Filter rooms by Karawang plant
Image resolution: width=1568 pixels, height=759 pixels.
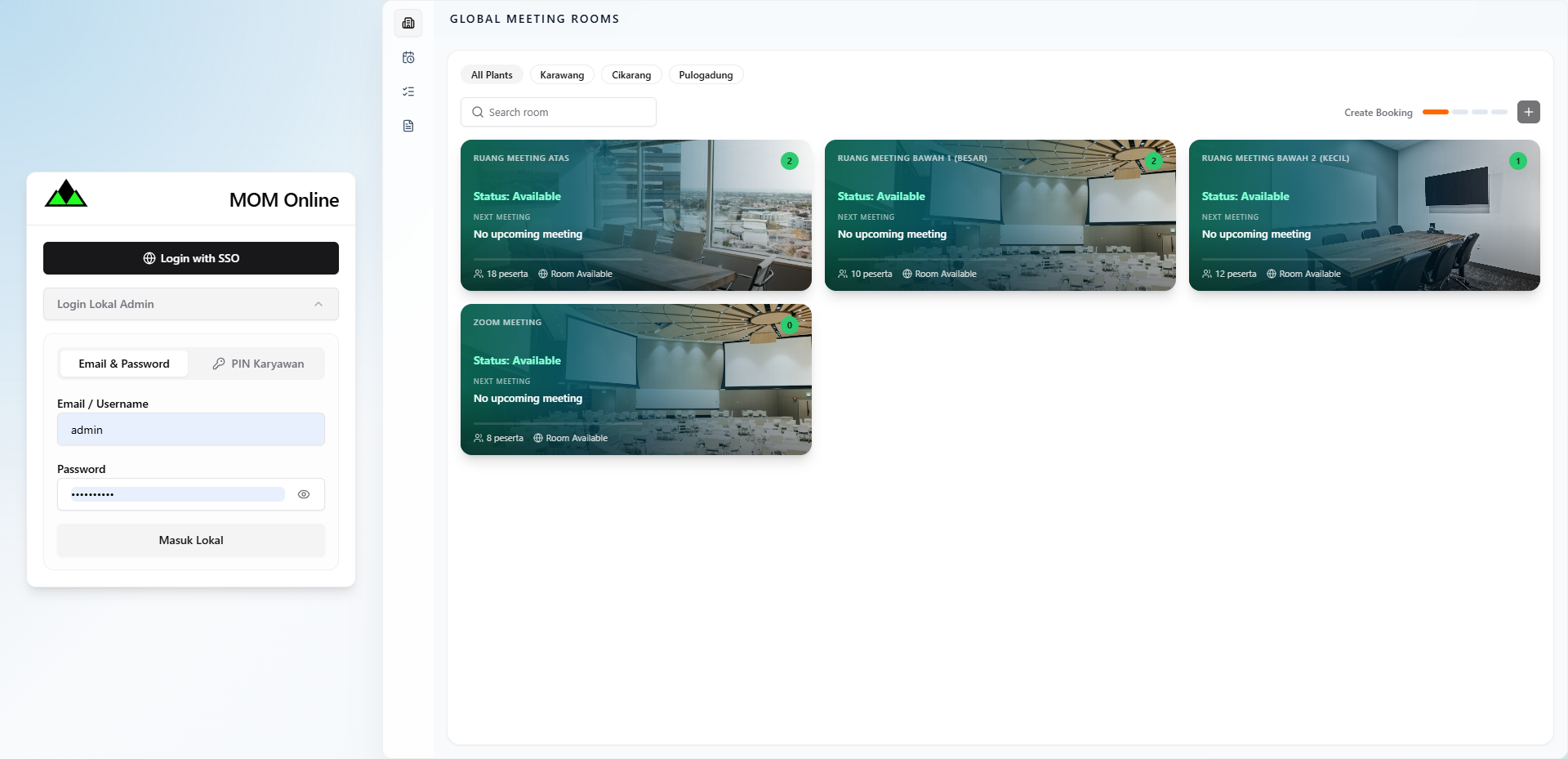pos(562,75)
